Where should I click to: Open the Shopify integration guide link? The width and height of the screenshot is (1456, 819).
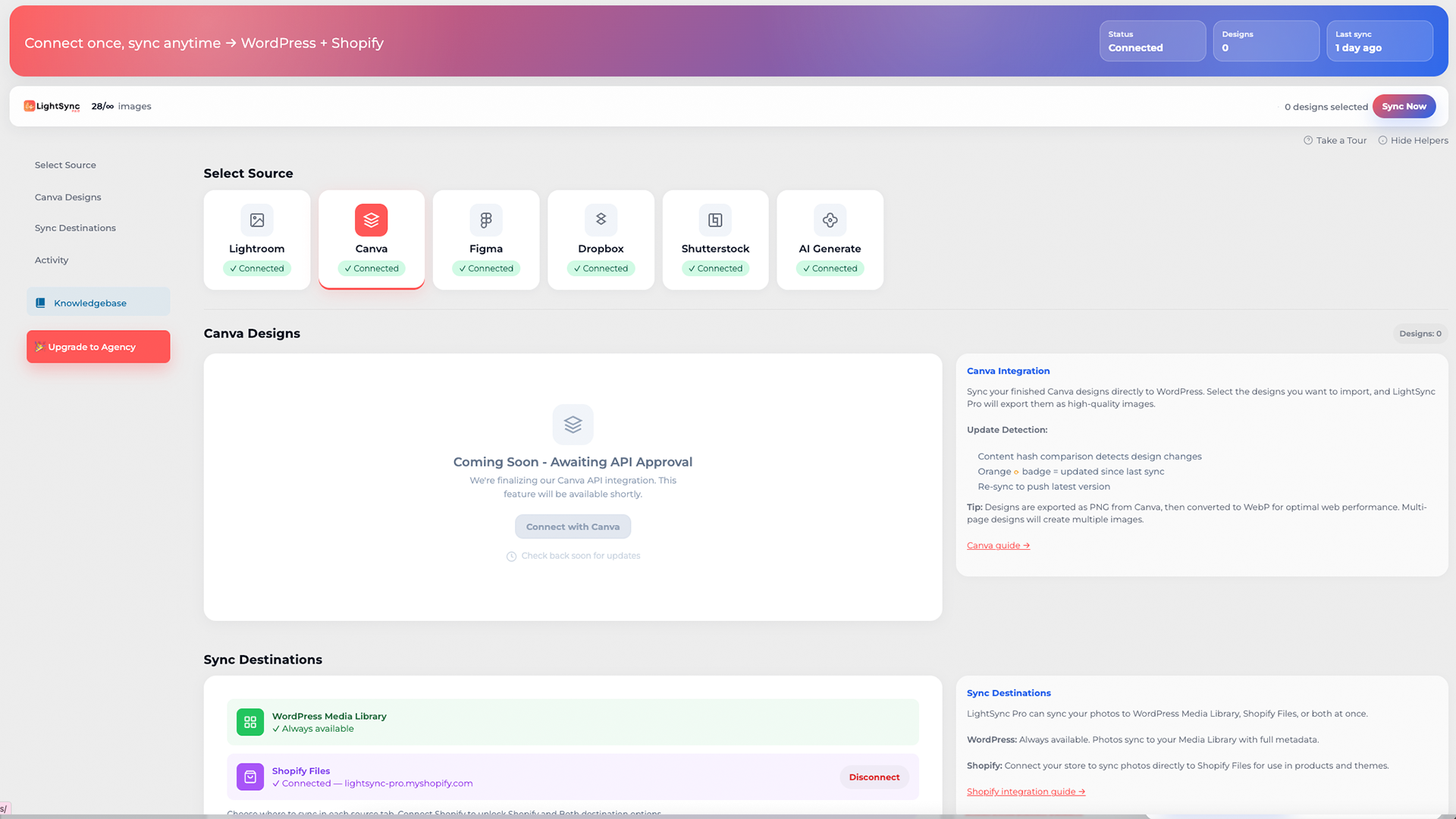1026,792
